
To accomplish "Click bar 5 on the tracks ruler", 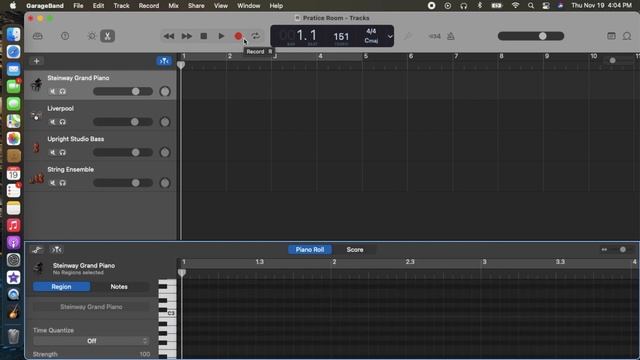I will pos(366,56).
